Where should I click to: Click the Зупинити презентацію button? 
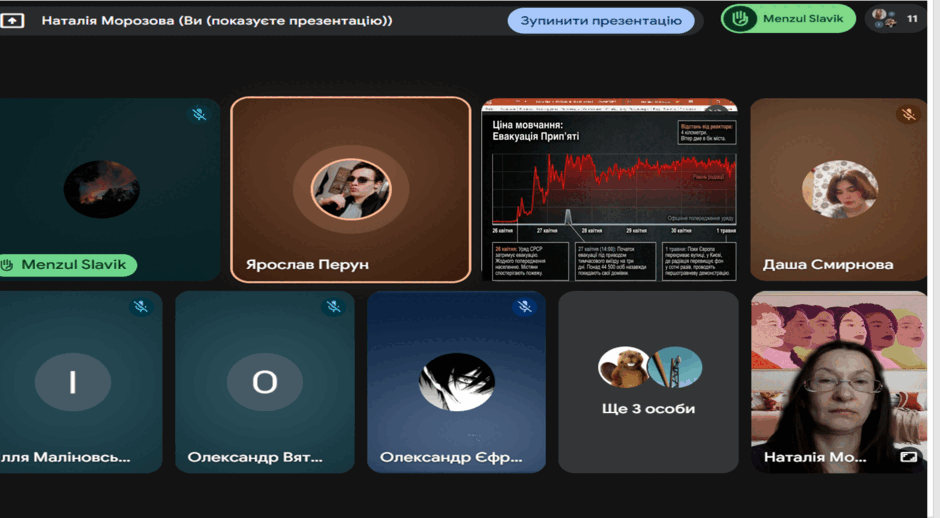[x=601, y=20]
